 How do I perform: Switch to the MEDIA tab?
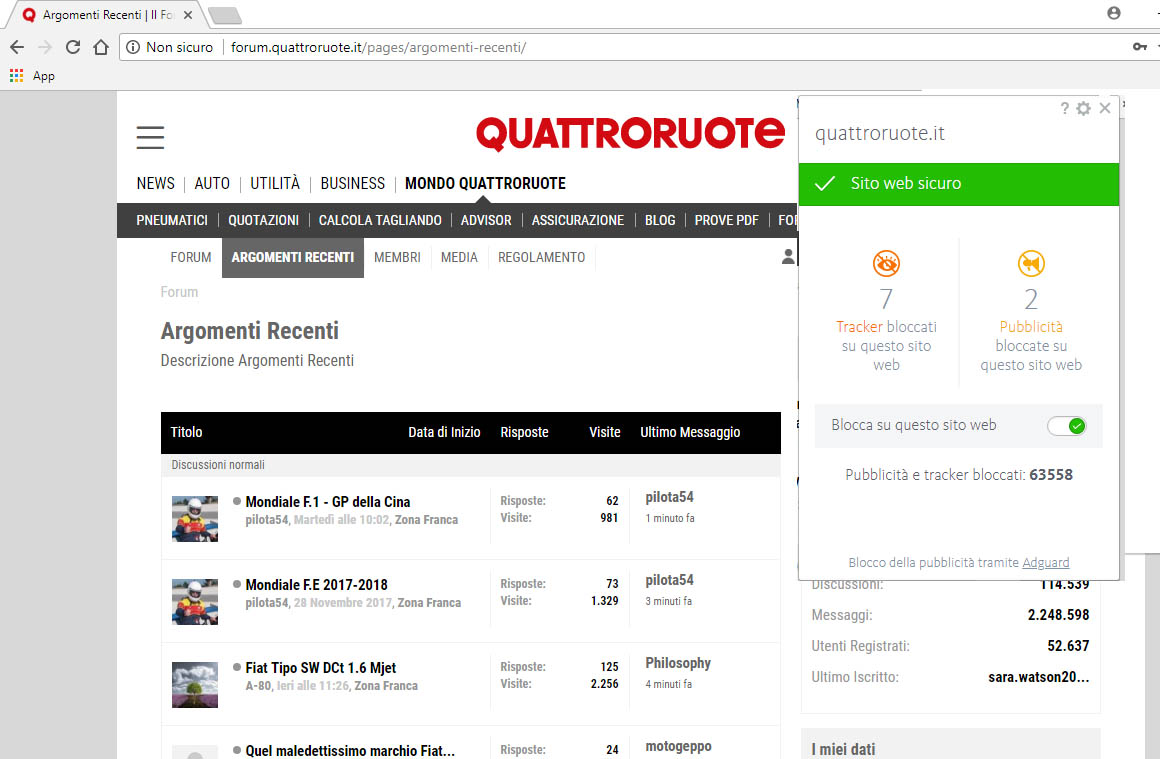click(459, 257)
